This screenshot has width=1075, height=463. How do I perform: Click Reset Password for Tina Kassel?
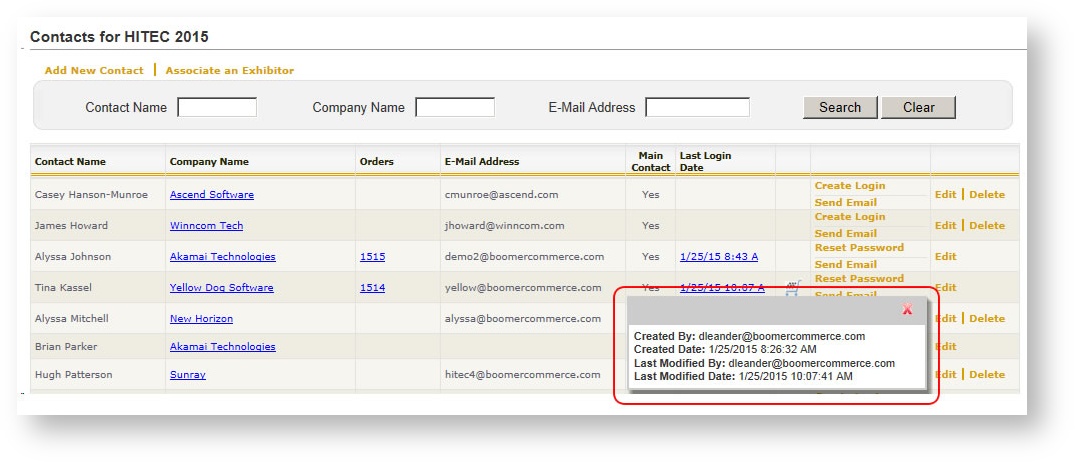click(859, 278)
